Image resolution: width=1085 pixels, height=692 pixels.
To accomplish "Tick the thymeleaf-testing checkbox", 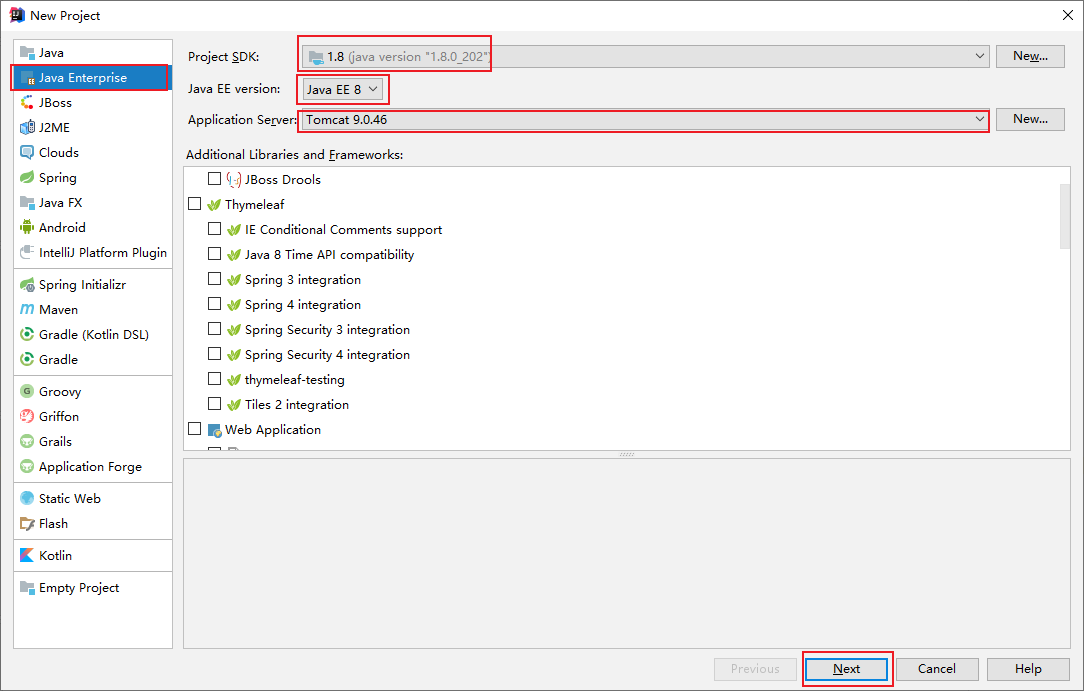I will pyautogui.click(x=215, y=379).
